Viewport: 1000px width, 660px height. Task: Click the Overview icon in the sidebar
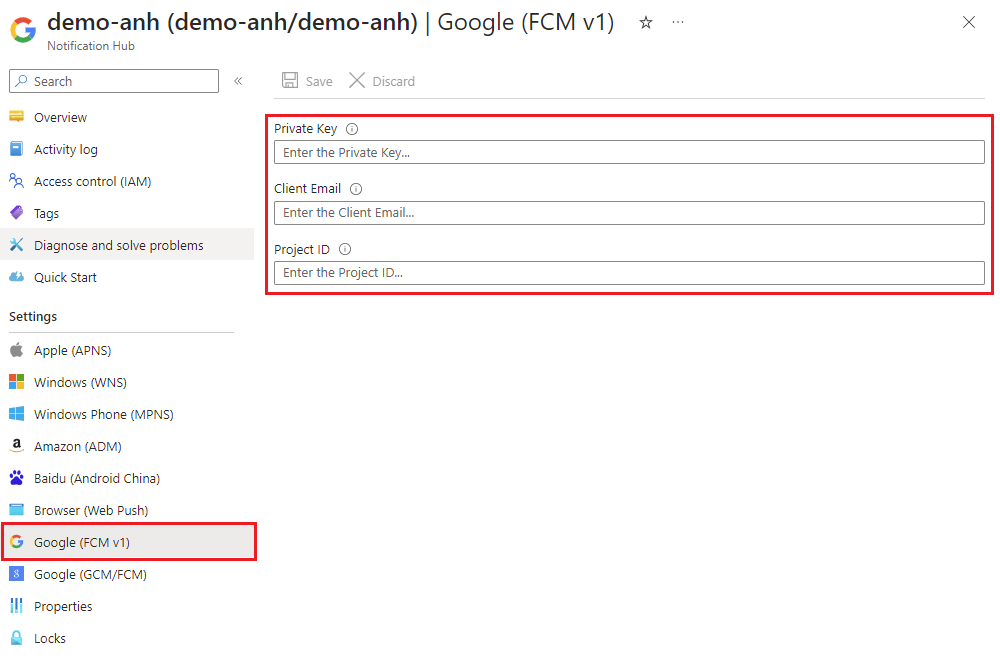[x=17, y=117]
